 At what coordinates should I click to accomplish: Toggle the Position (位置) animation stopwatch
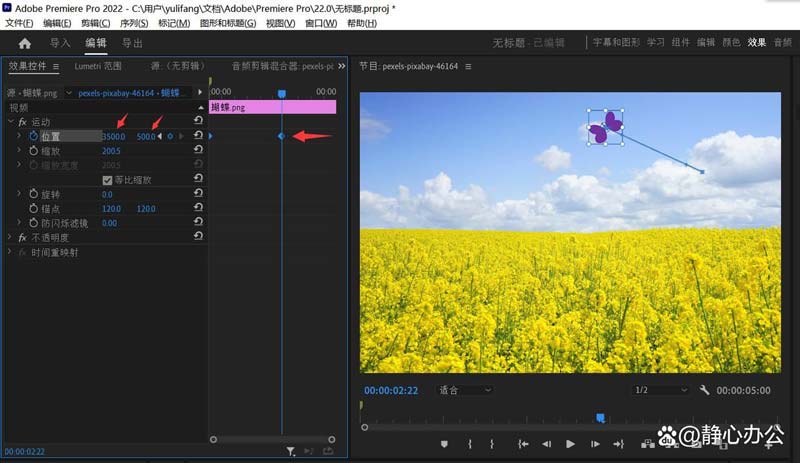(x=32, y=136)
